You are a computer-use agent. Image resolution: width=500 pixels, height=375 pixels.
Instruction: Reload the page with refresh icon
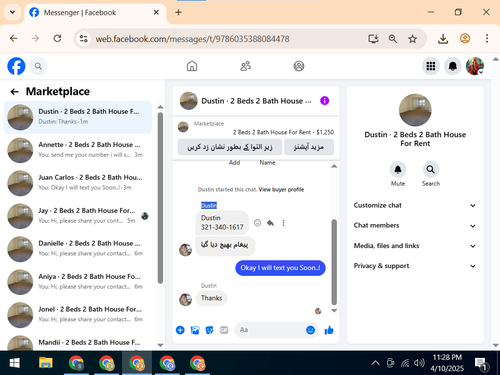[57, 39]
